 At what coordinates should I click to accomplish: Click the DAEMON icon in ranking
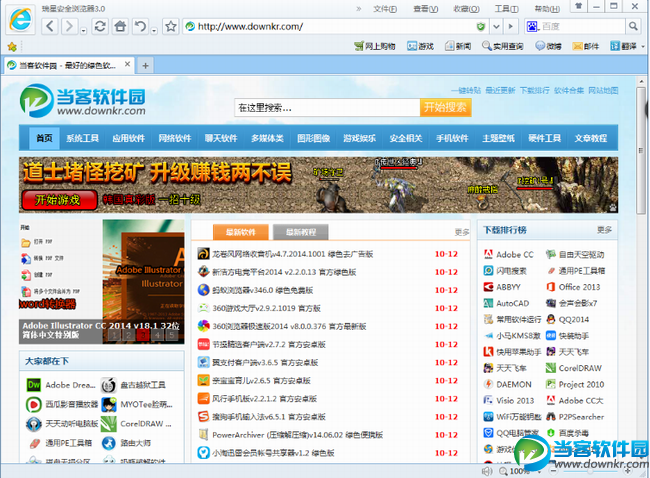488,384
